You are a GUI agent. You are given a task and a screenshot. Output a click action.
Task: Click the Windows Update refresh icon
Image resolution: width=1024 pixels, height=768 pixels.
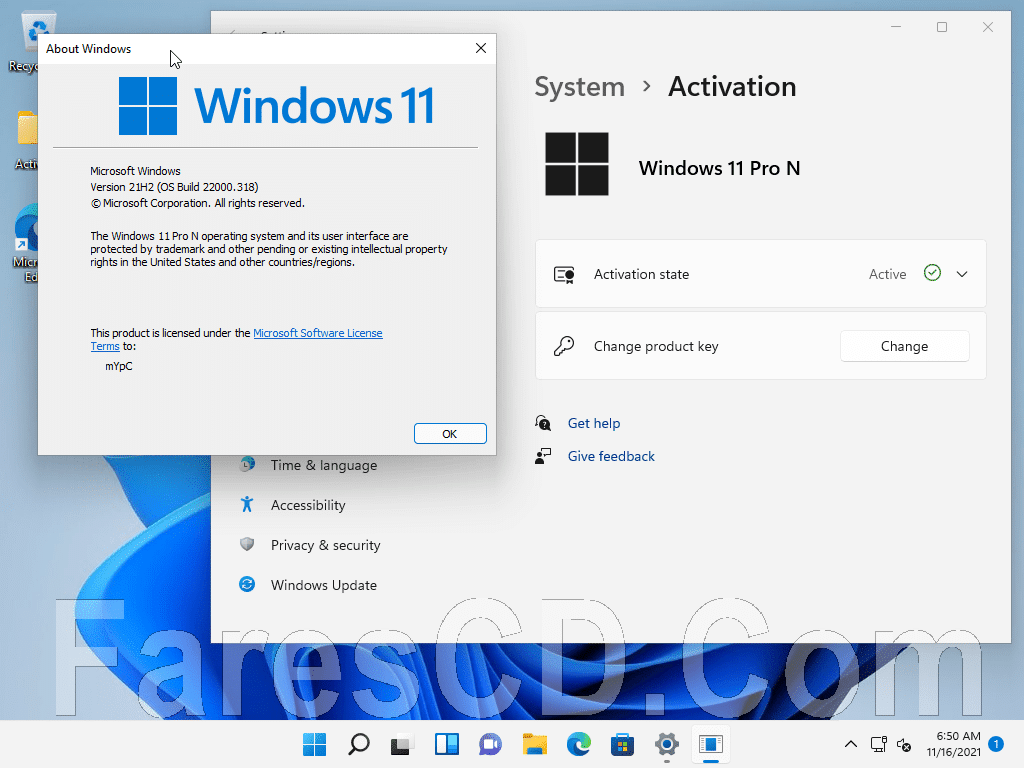click(x=247, y=584)
